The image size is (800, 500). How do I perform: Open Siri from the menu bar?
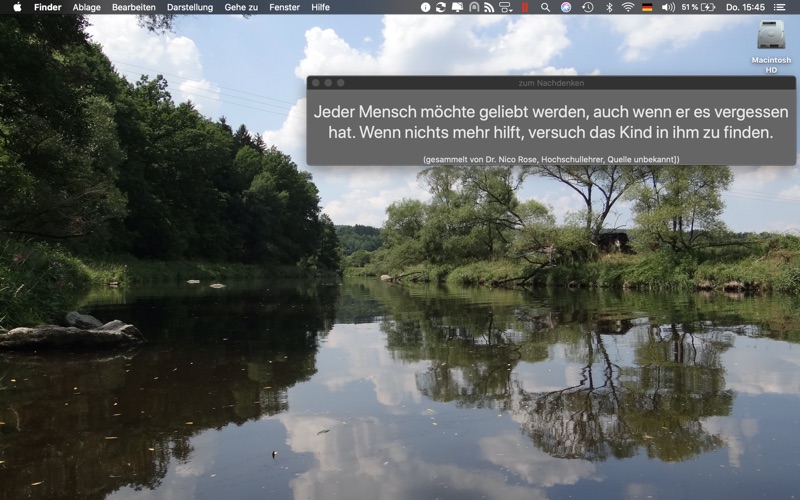click(566, 7)
